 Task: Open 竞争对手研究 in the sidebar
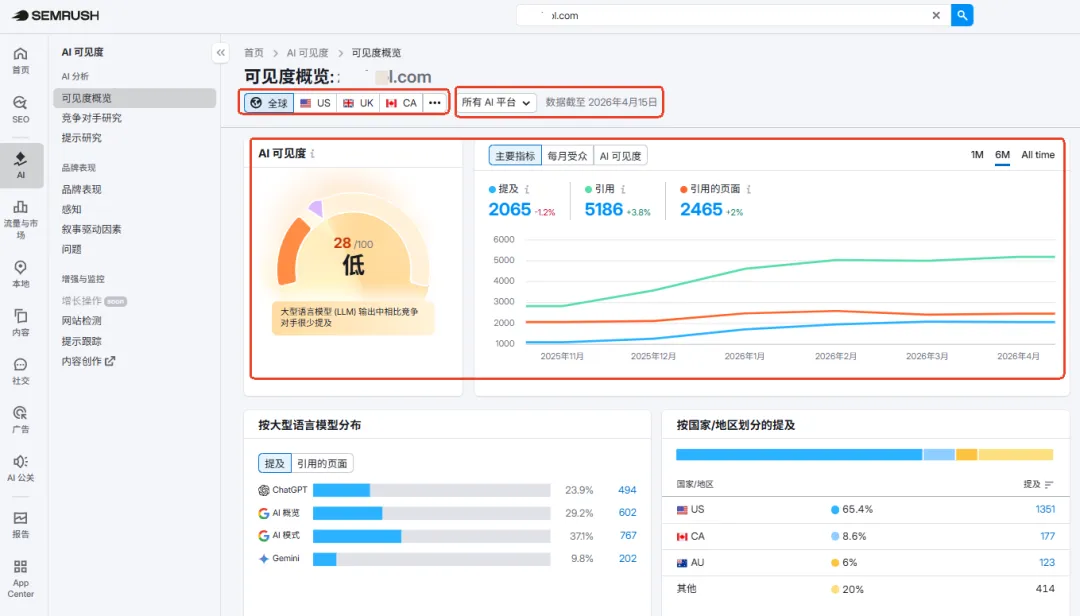(92, 118)
